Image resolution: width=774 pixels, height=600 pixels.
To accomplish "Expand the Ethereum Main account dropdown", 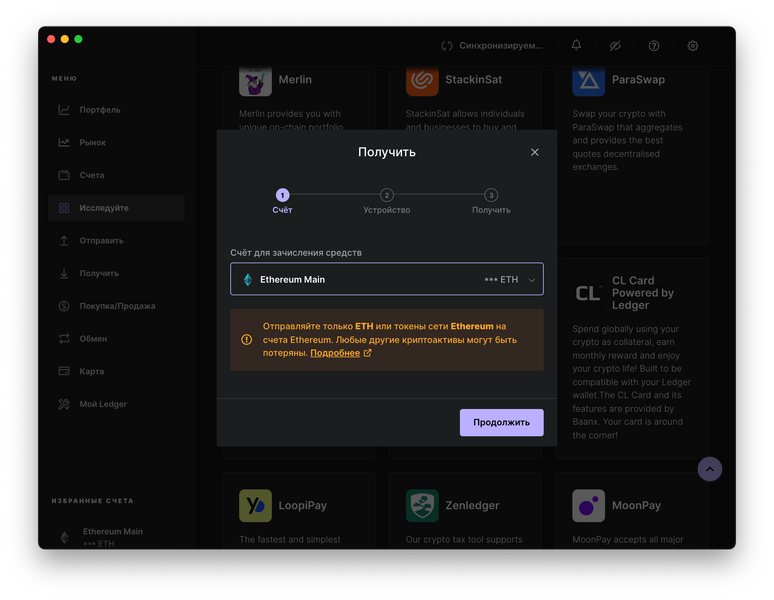I will (387, 279).
